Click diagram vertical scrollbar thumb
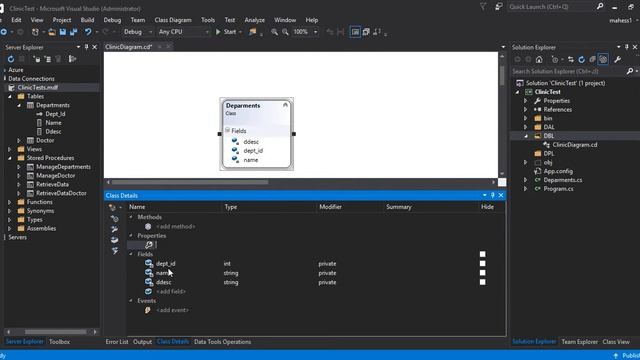640x360 pixels. point(502,75)
